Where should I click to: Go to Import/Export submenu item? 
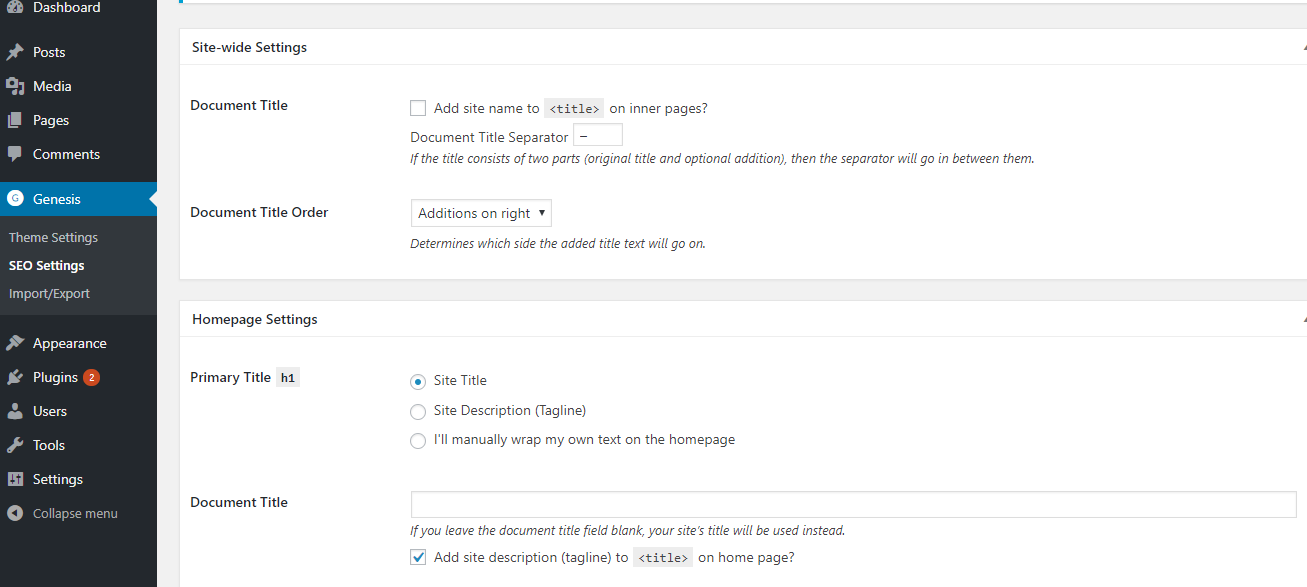point(49,293)
